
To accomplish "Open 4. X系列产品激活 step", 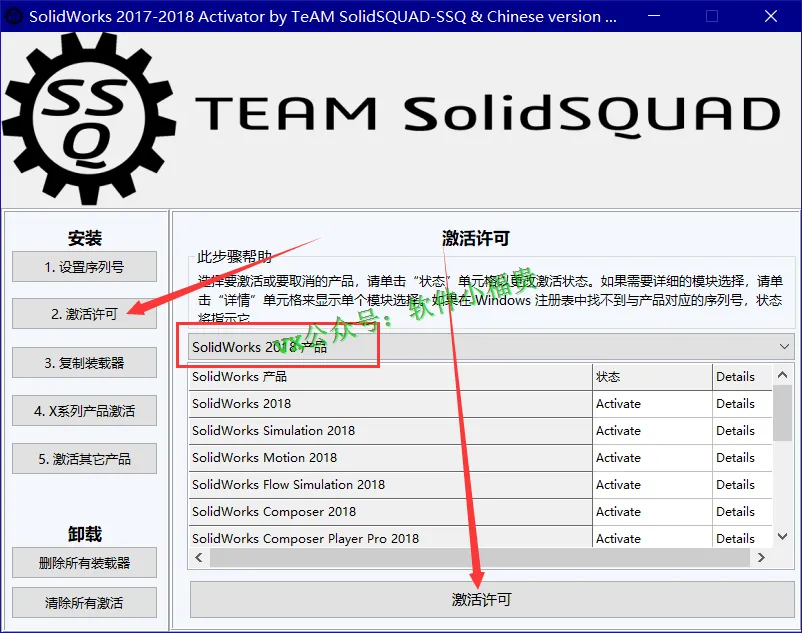I will [84, 411].
